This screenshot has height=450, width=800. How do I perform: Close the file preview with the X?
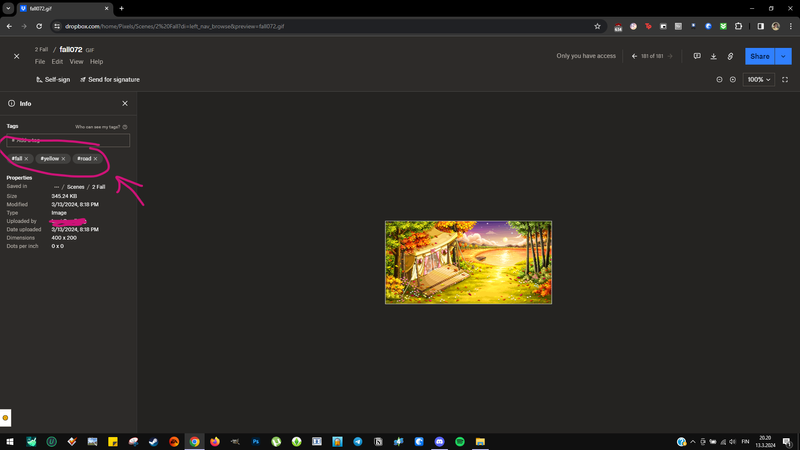pos(16,56)
